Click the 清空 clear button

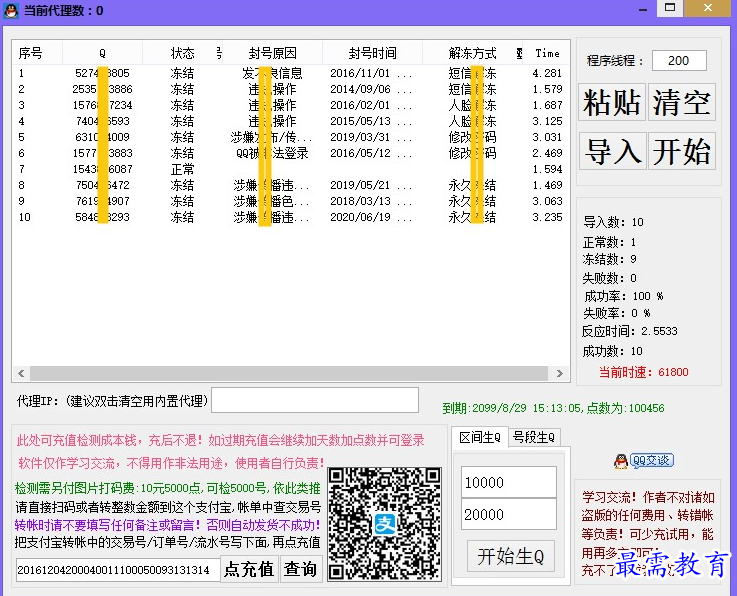tap(682, 102)
